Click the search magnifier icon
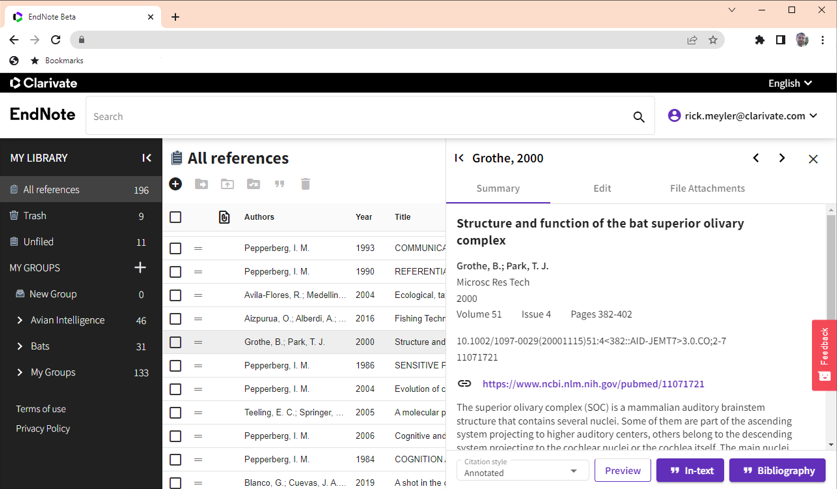The height and width of the screenshot is (489, 837). coord(638,117)
